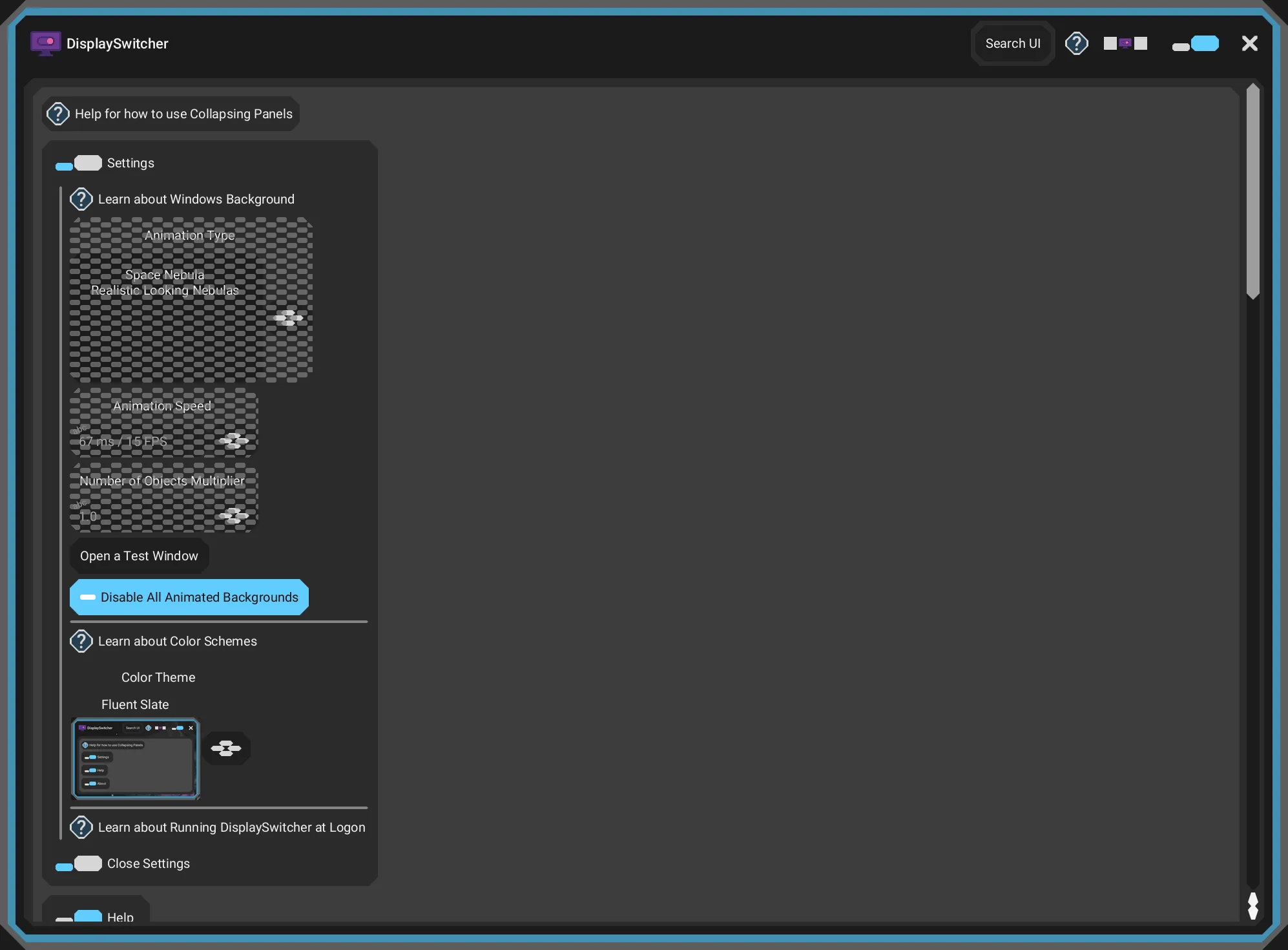Viewport: 1288px width, 950px height.
Task: Toggle Disable All Animated Backgrounds
Action: 189,597
